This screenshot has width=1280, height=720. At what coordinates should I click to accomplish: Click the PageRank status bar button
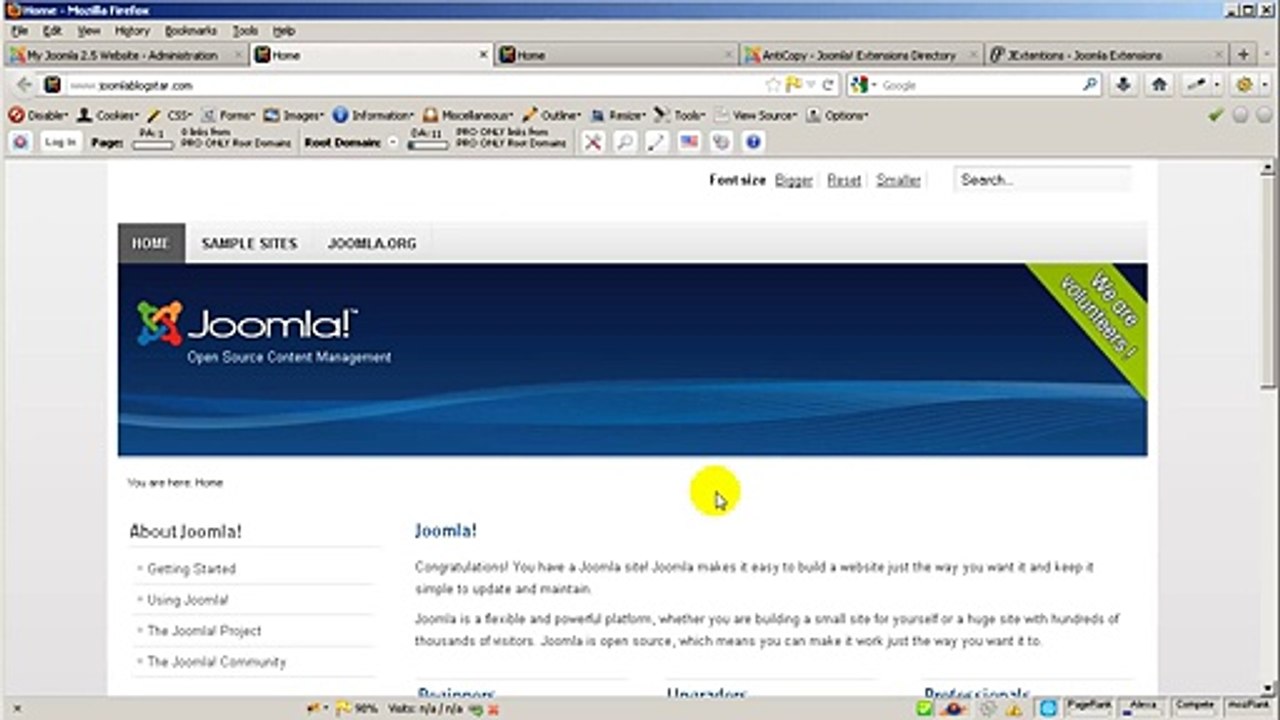pos(1088,706)
